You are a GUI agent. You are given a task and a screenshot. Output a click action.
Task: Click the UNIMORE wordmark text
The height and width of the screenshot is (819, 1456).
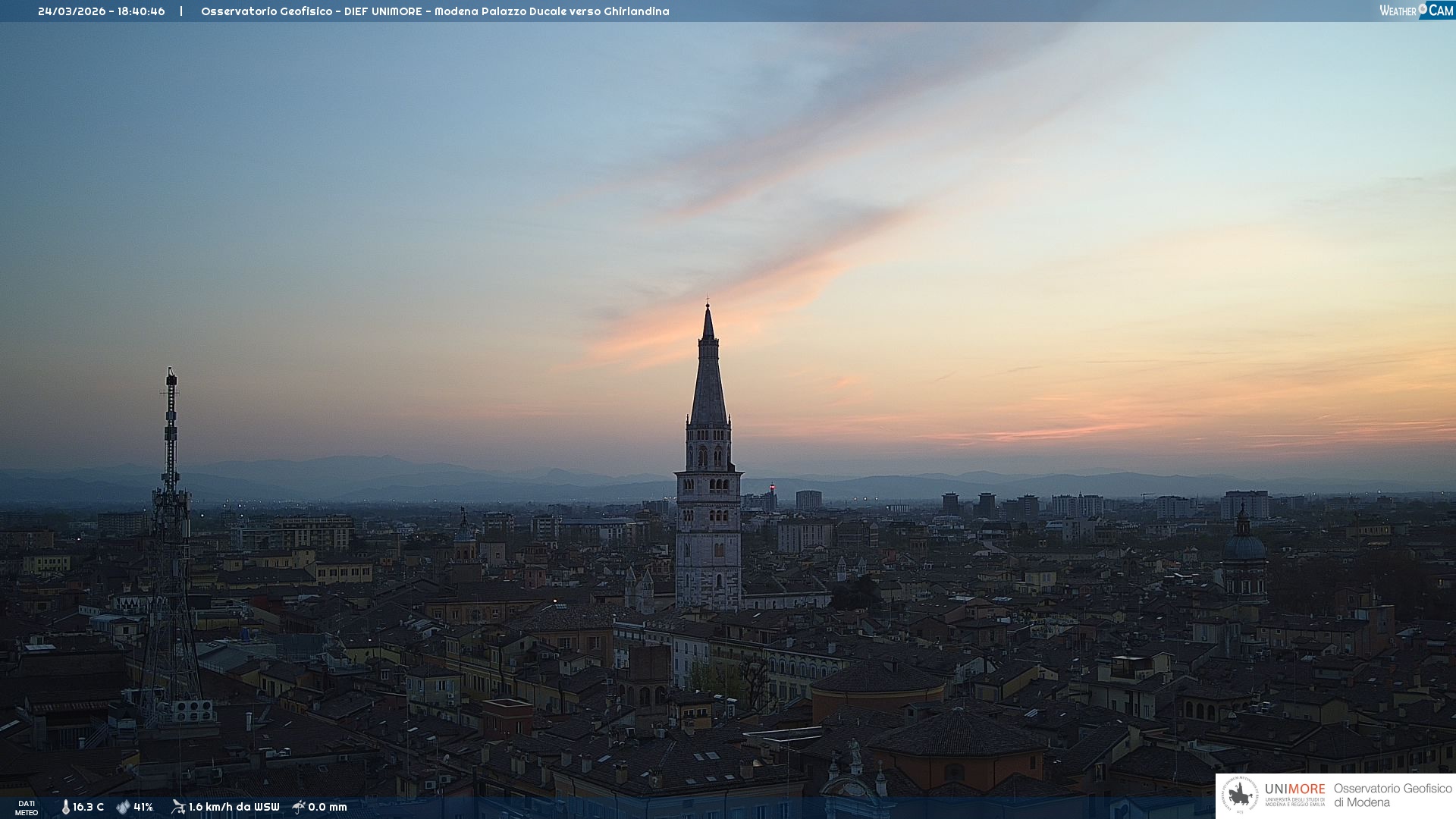[x=1294, y=789]
